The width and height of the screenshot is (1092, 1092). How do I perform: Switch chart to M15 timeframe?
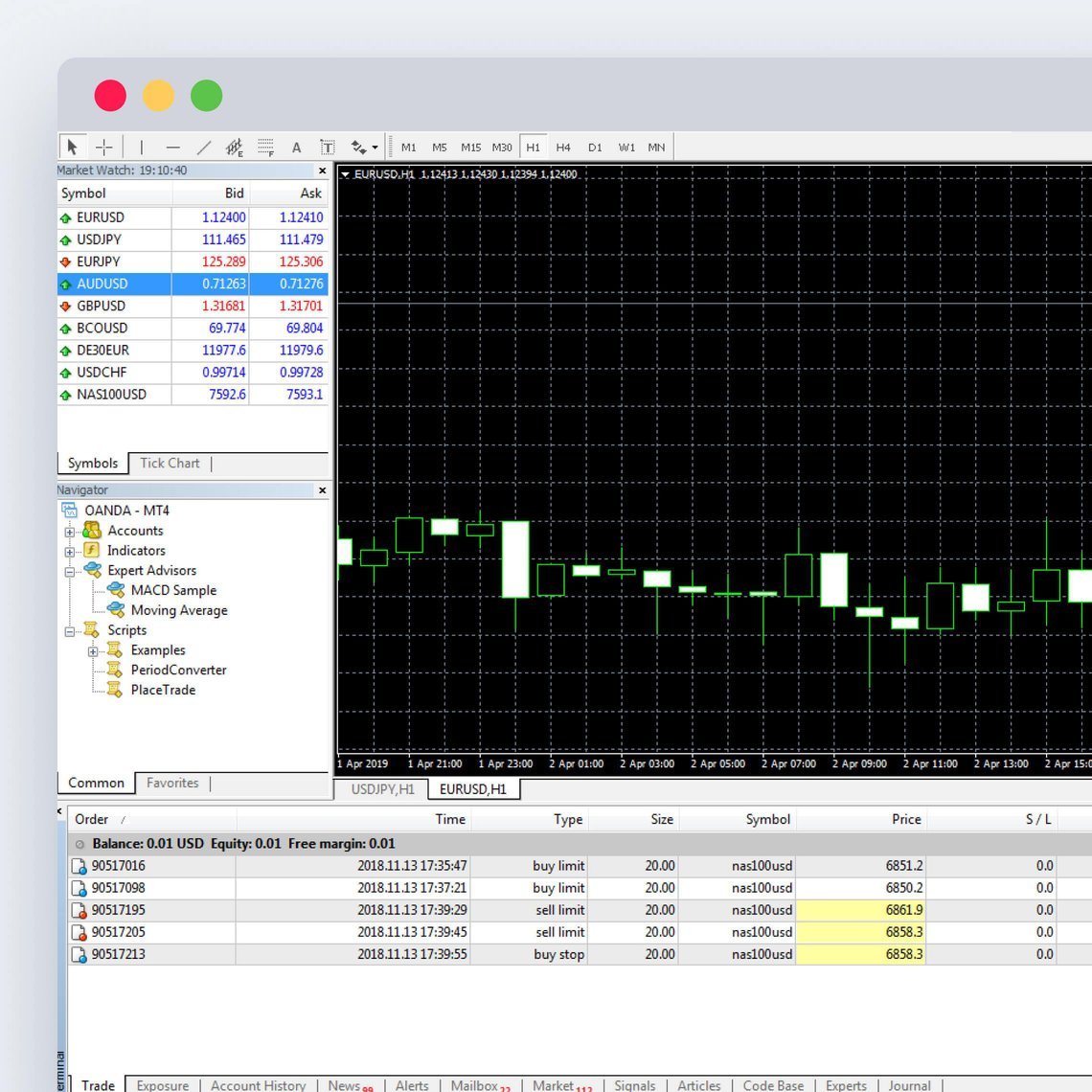point(470,148)
